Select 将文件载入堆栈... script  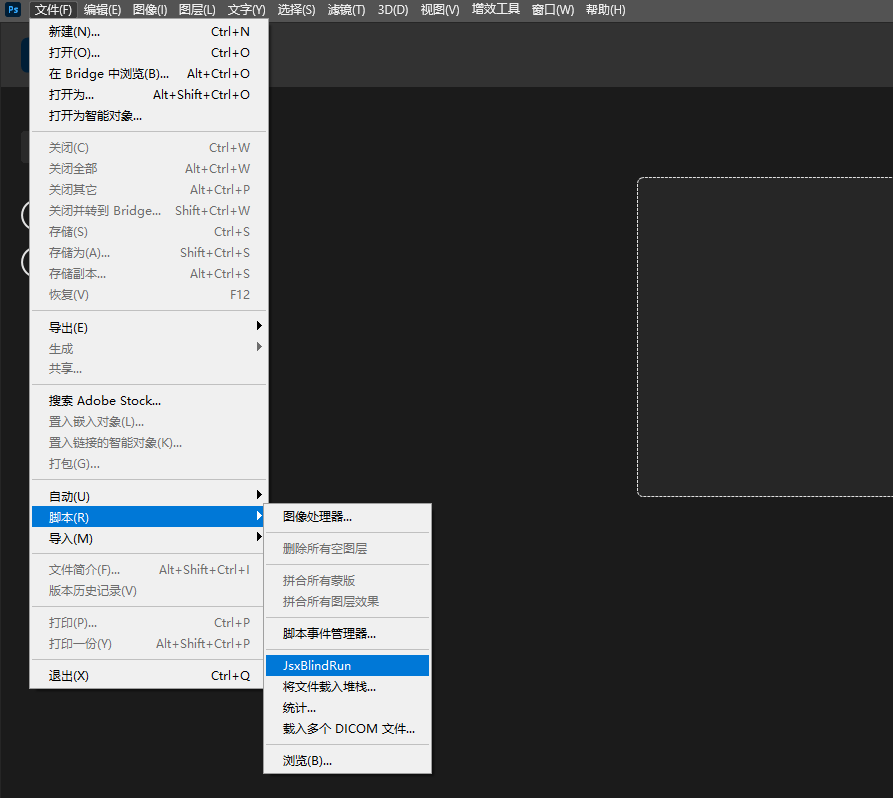329,686
